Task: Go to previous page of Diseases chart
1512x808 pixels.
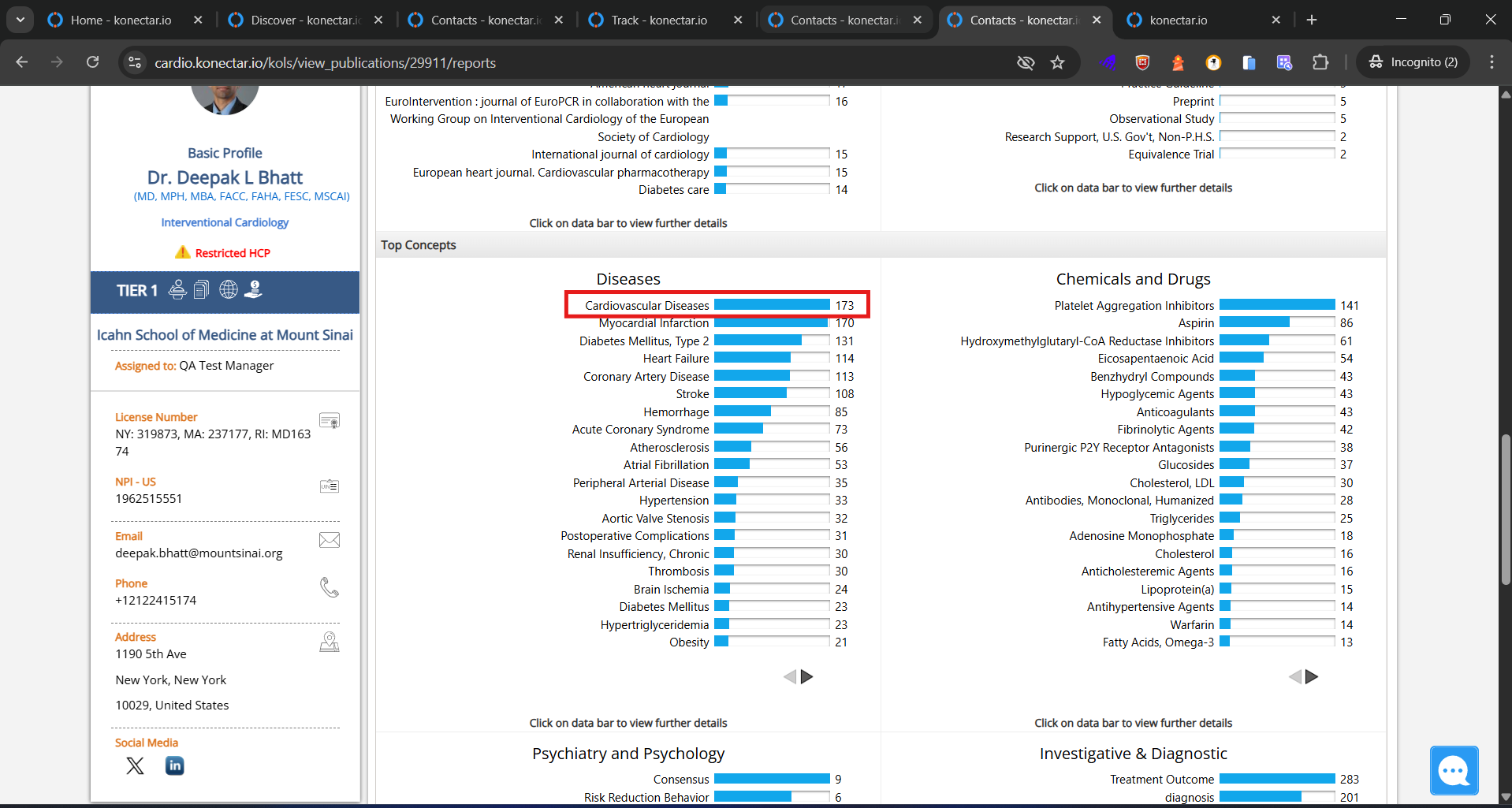Action: 790,676
